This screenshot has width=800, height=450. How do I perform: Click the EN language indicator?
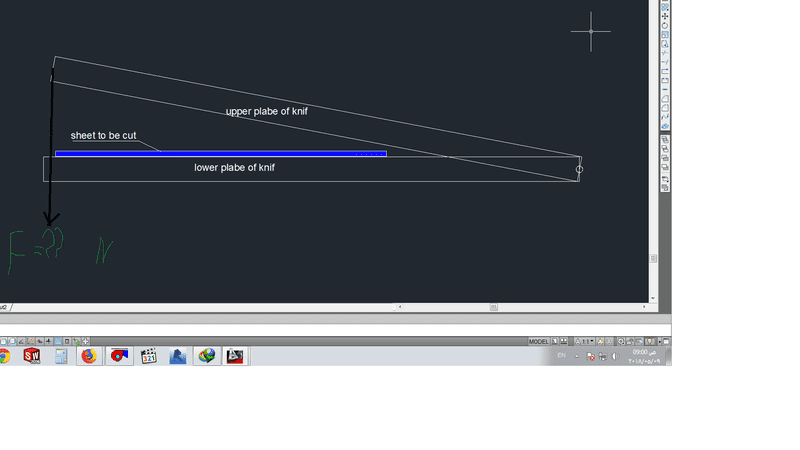pos(562,355)
